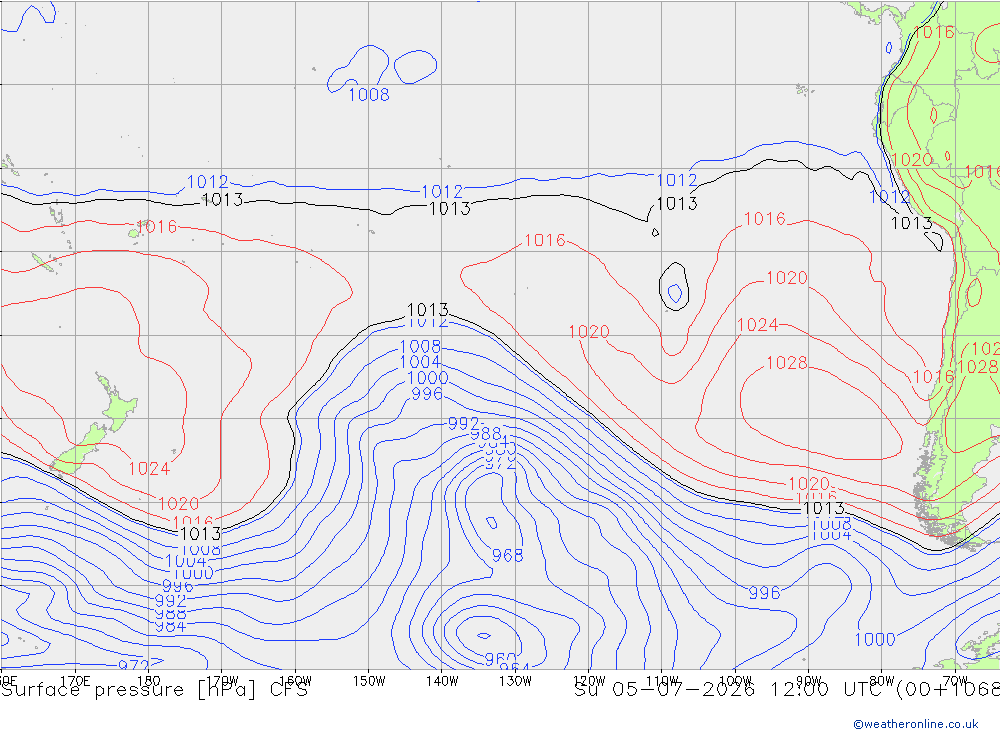
Task: Select the 180 longitude axis label
Action: click(149, 681)
